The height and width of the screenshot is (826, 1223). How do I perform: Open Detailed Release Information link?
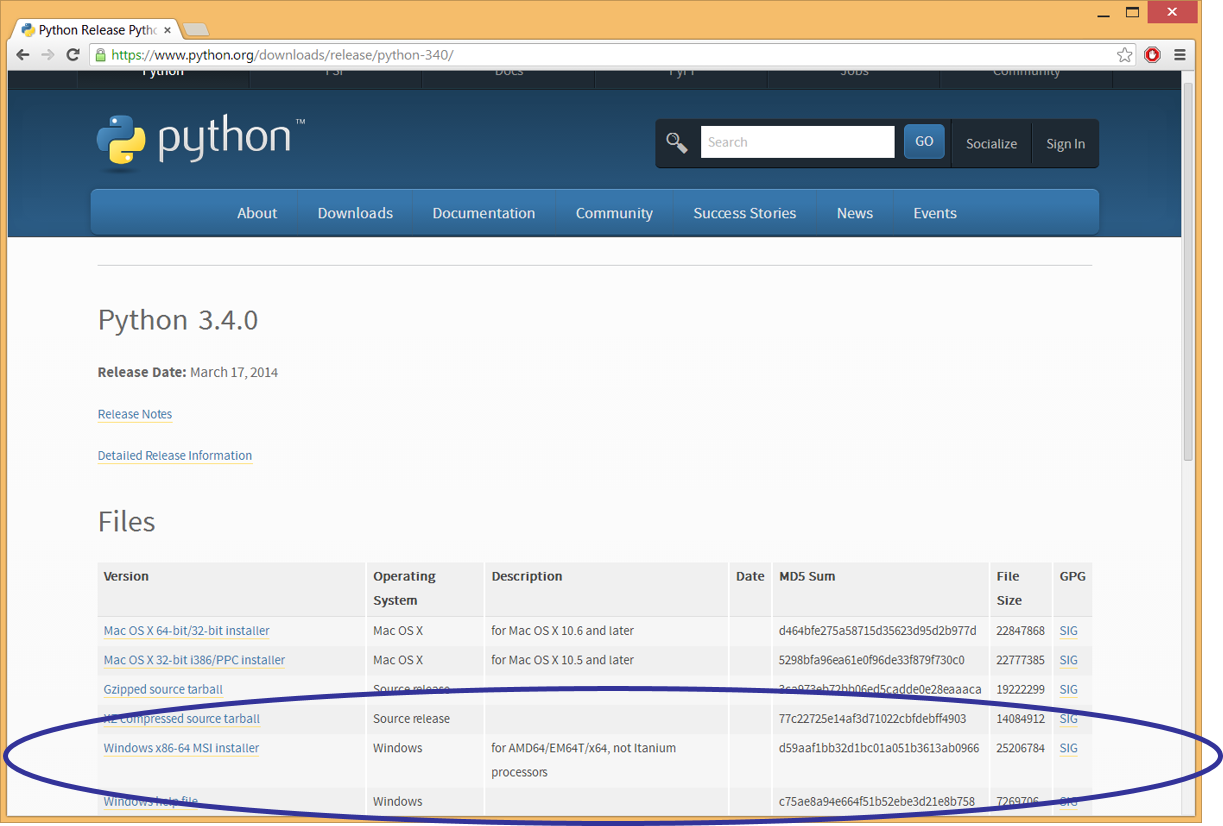175,455
